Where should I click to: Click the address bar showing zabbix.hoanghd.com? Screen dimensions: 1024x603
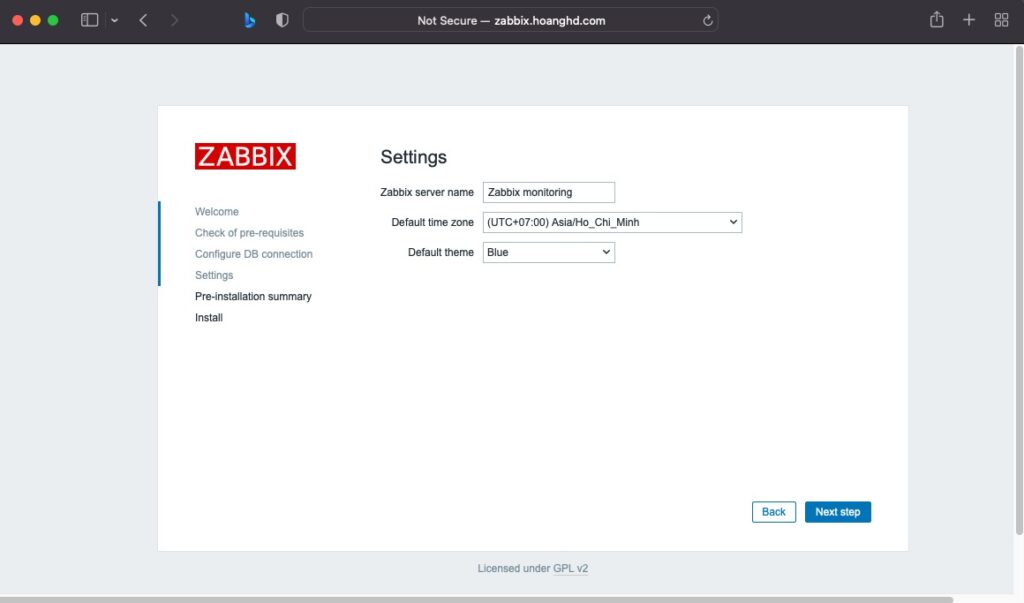[511, 20]
